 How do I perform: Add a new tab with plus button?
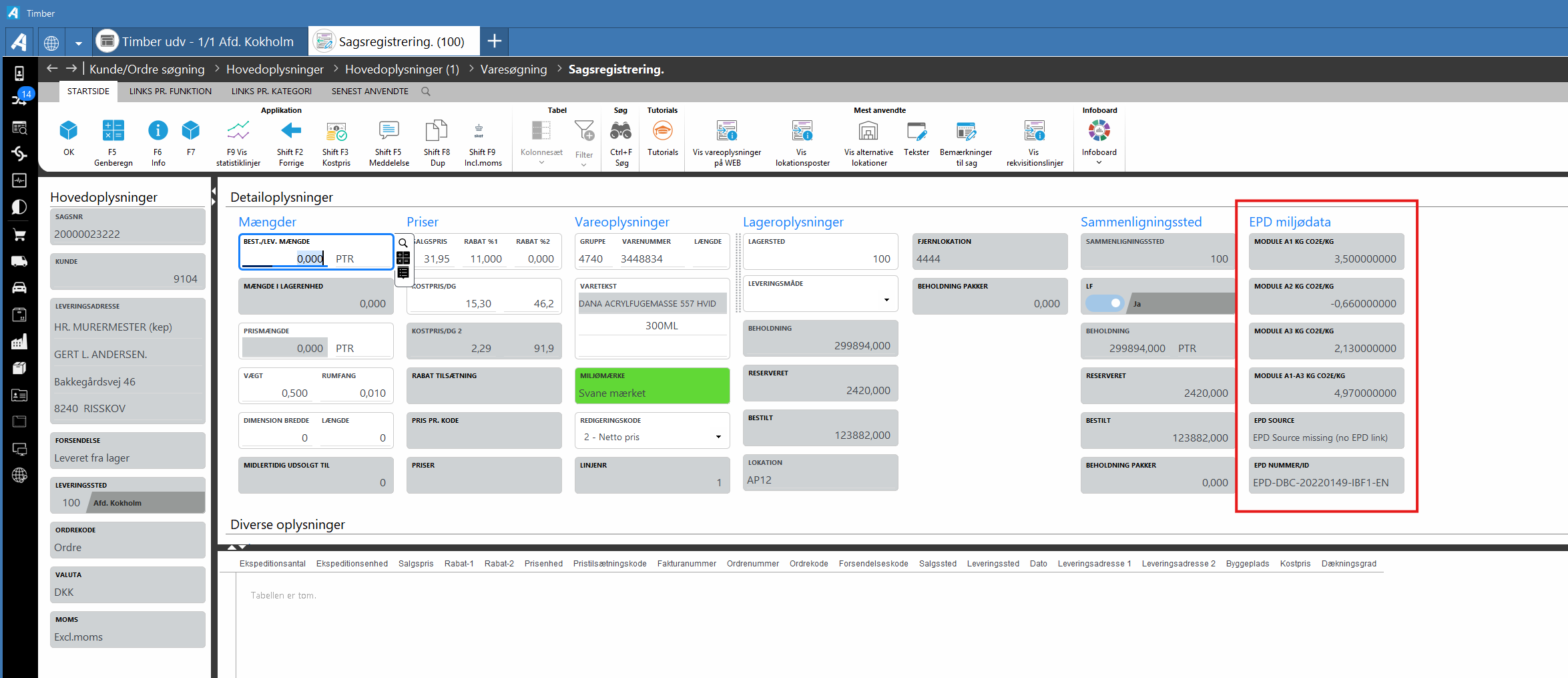pos(494,41)
